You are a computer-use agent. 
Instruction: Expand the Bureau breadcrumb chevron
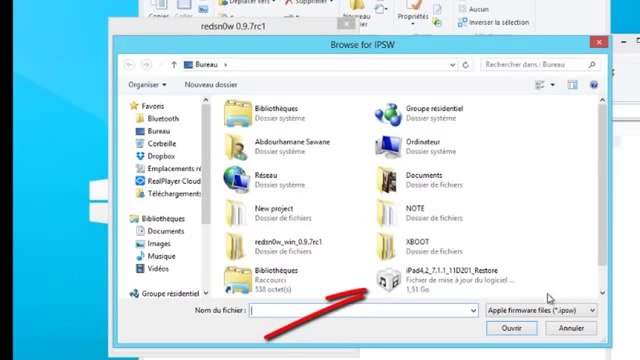pos(225,64)
